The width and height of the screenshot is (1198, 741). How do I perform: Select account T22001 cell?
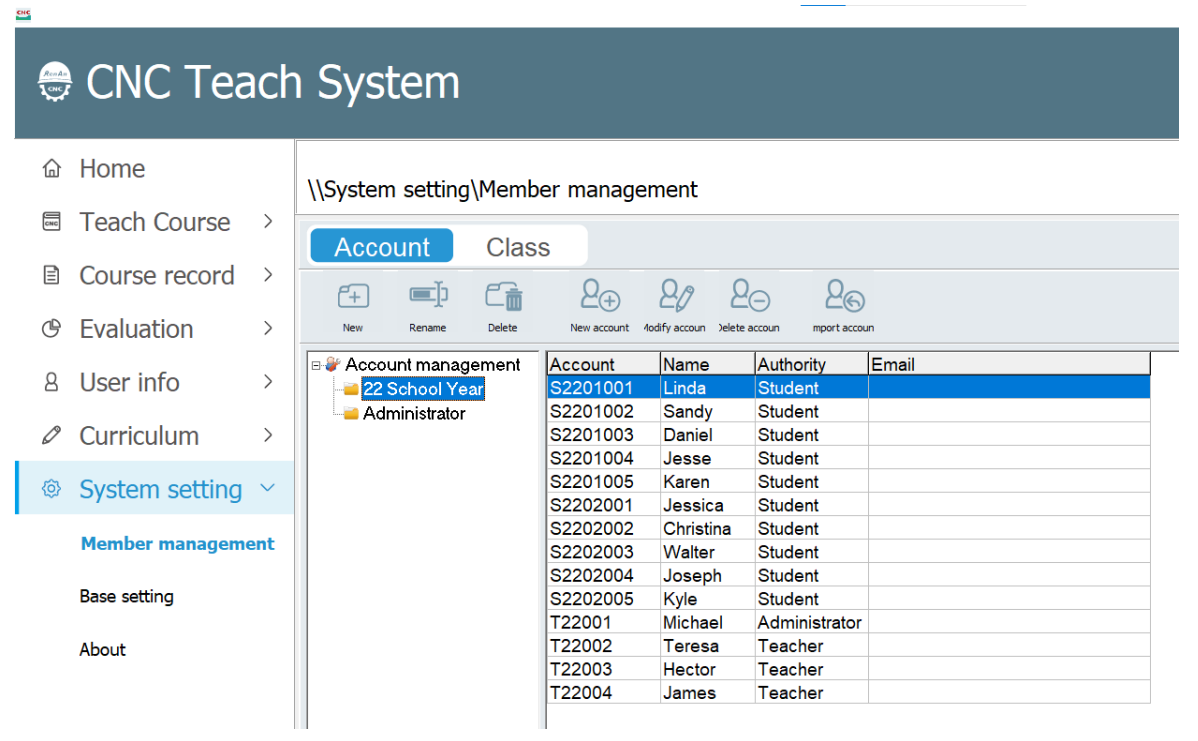(604, 622)
